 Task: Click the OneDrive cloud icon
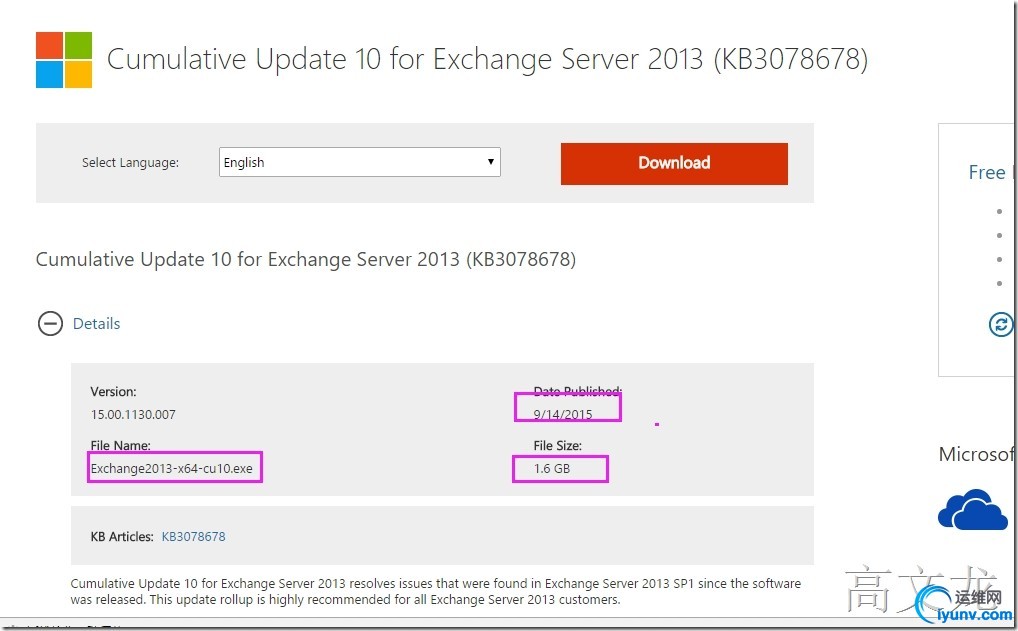click(x=972, y=510)
